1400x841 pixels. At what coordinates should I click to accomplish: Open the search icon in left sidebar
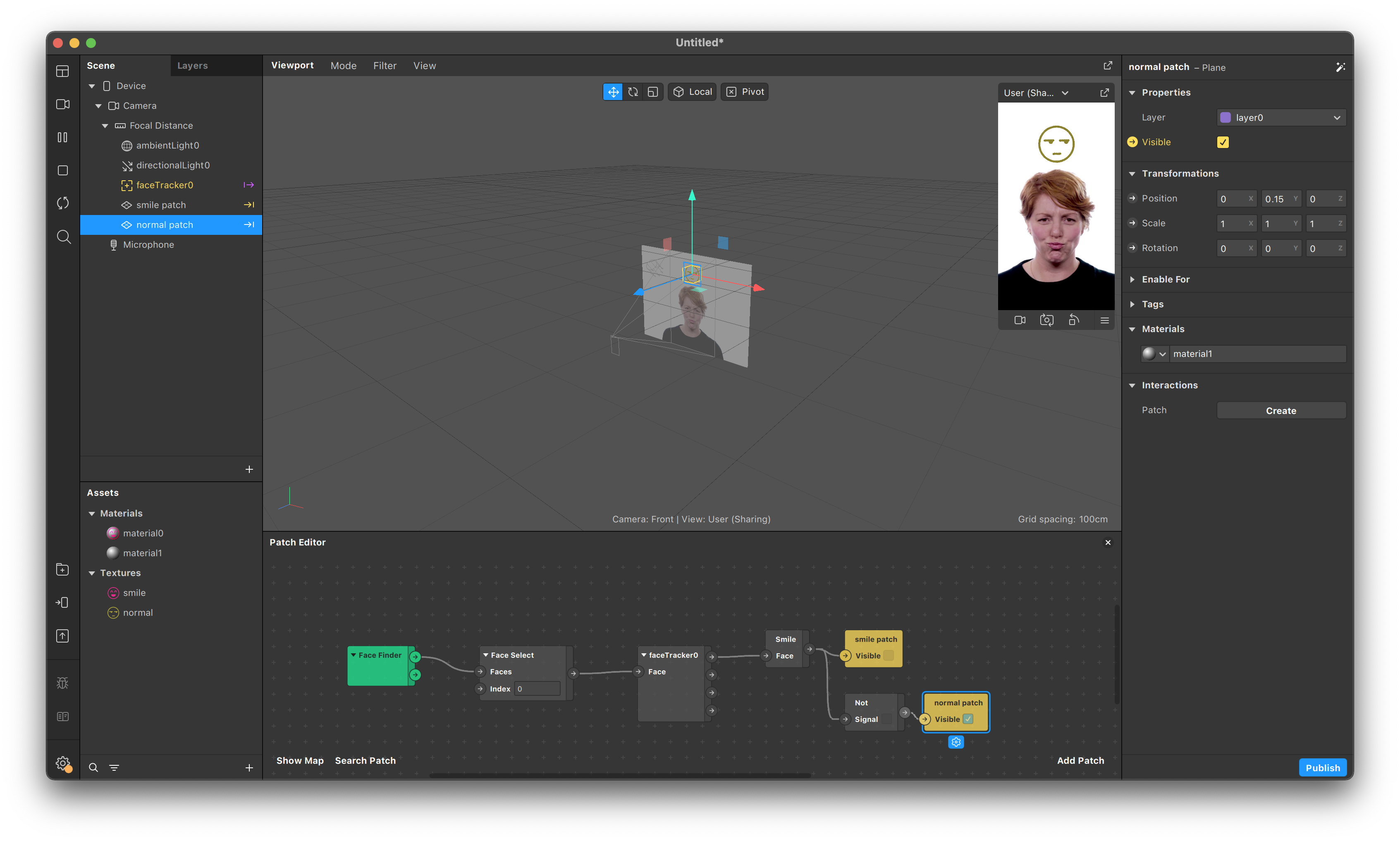(x=63, y=237)
